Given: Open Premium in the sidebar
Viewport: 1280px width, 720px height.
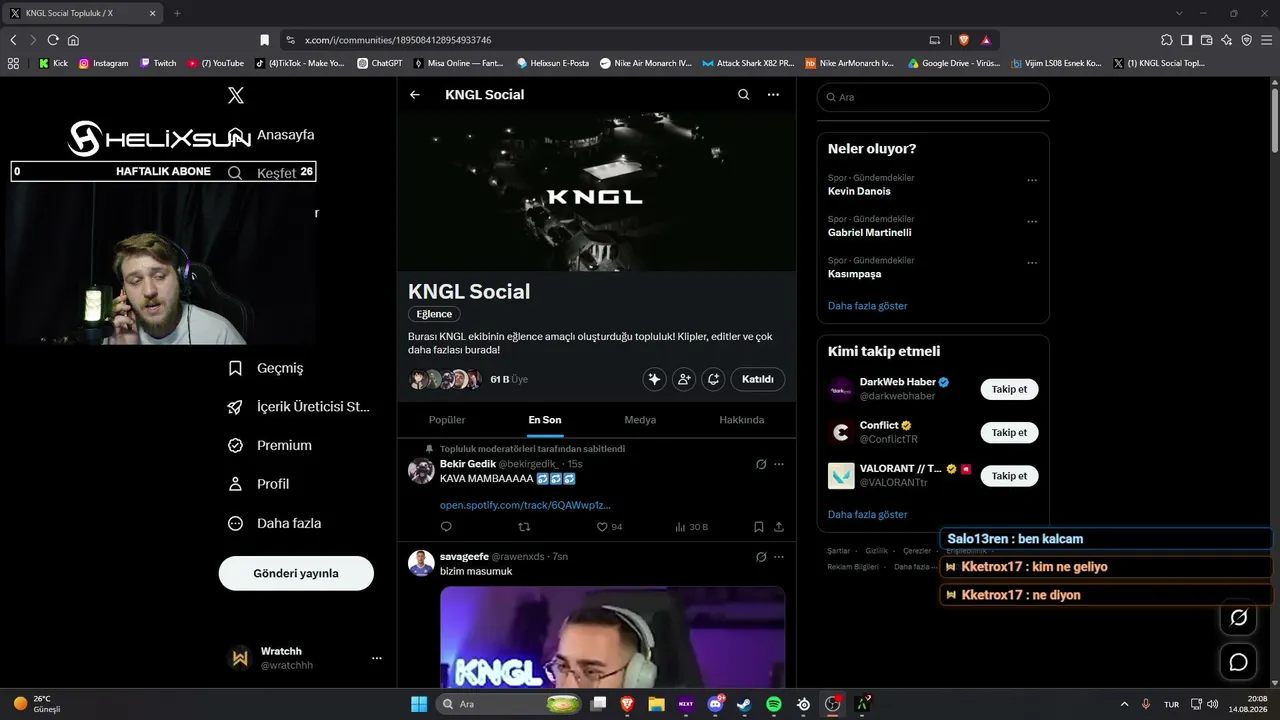Looking at the screenshot, I should [270, 445].
